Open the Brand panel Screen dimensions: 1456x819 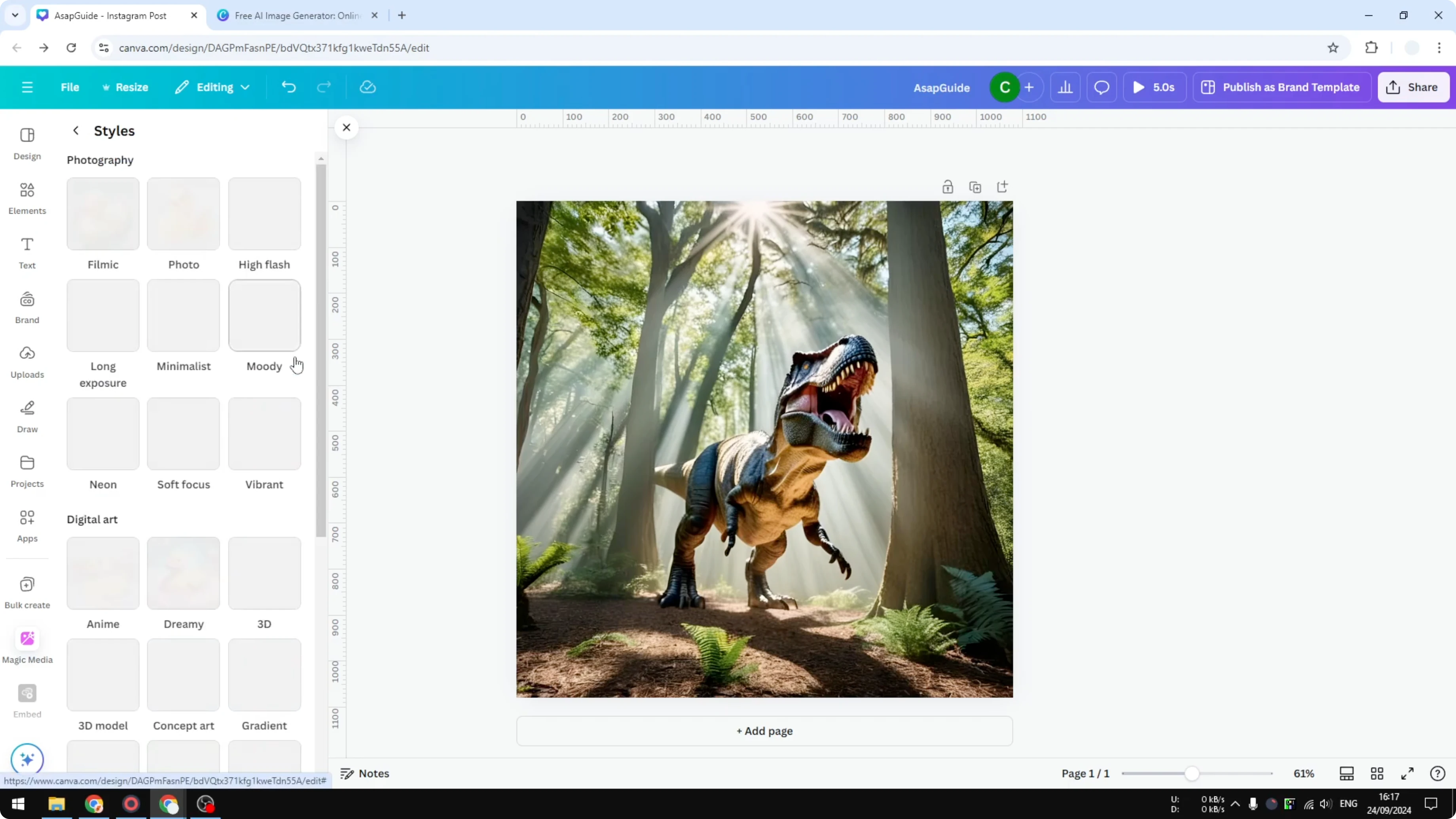click(27, 307)
